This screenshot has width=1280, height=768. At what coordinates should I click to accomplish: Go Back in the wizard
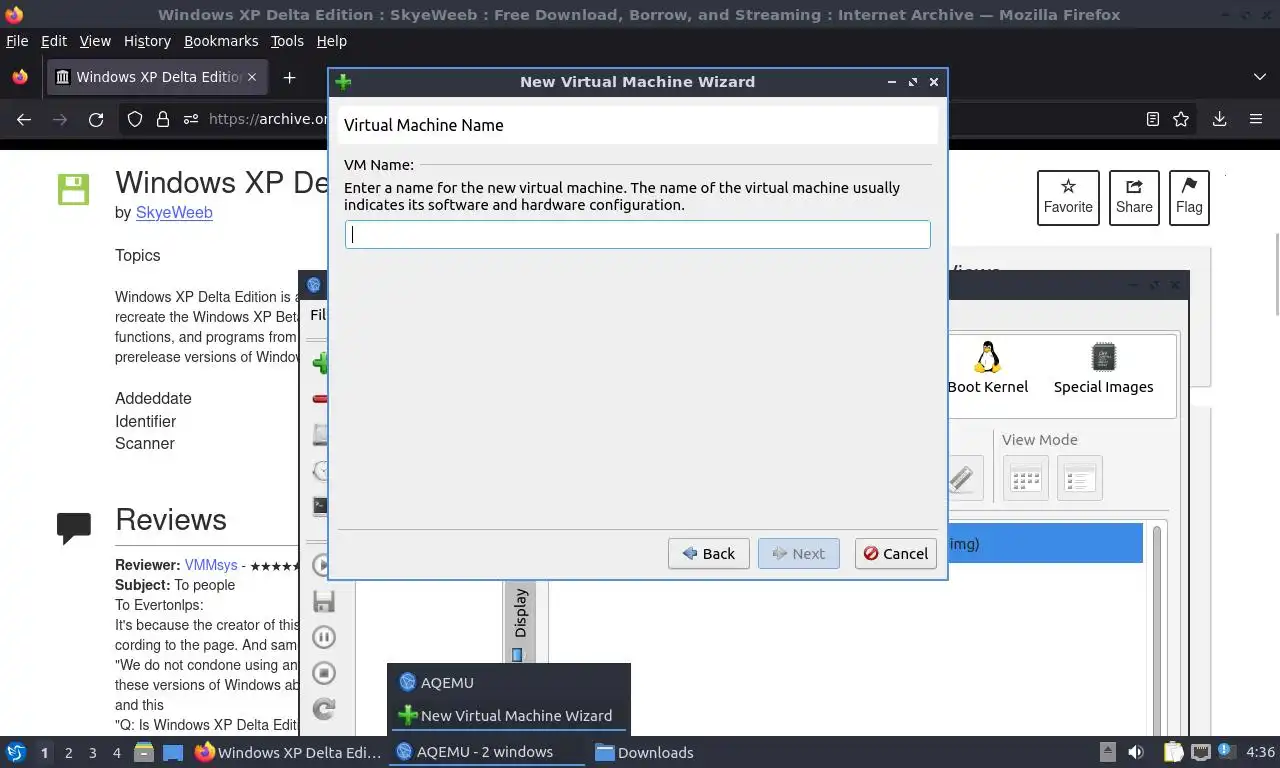click(x=708, y=553)
